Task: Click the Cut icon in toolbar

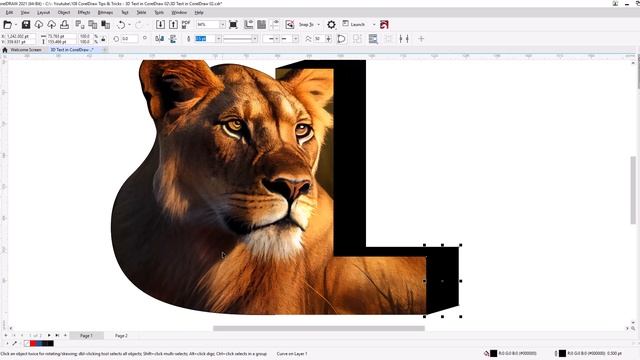Action: tap(80, 25)
